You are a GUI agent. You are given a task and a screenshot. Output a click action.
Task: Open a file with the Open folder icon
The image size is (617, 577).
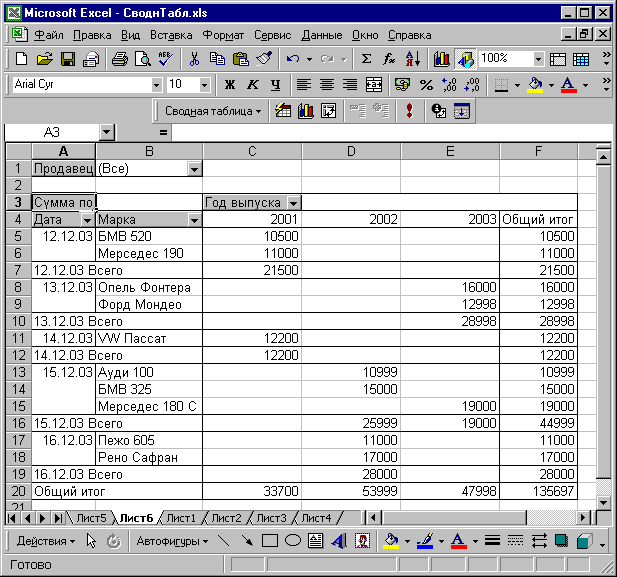pos(44,59)
